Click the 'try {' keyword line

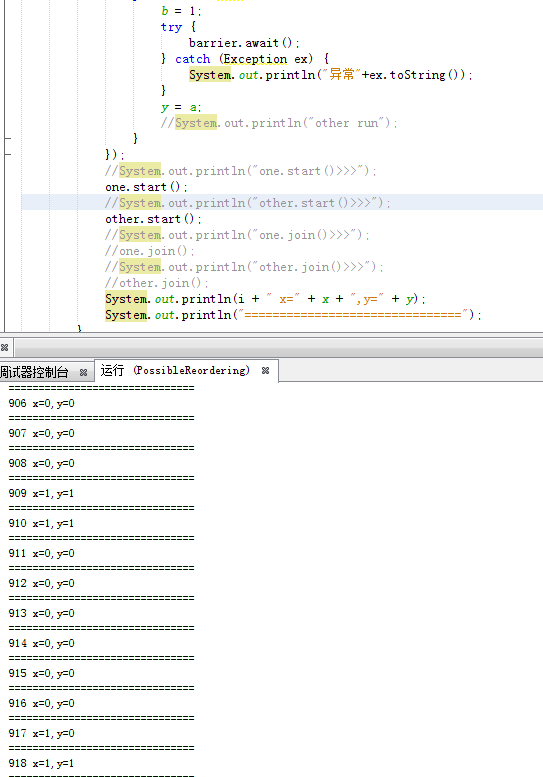178,27
